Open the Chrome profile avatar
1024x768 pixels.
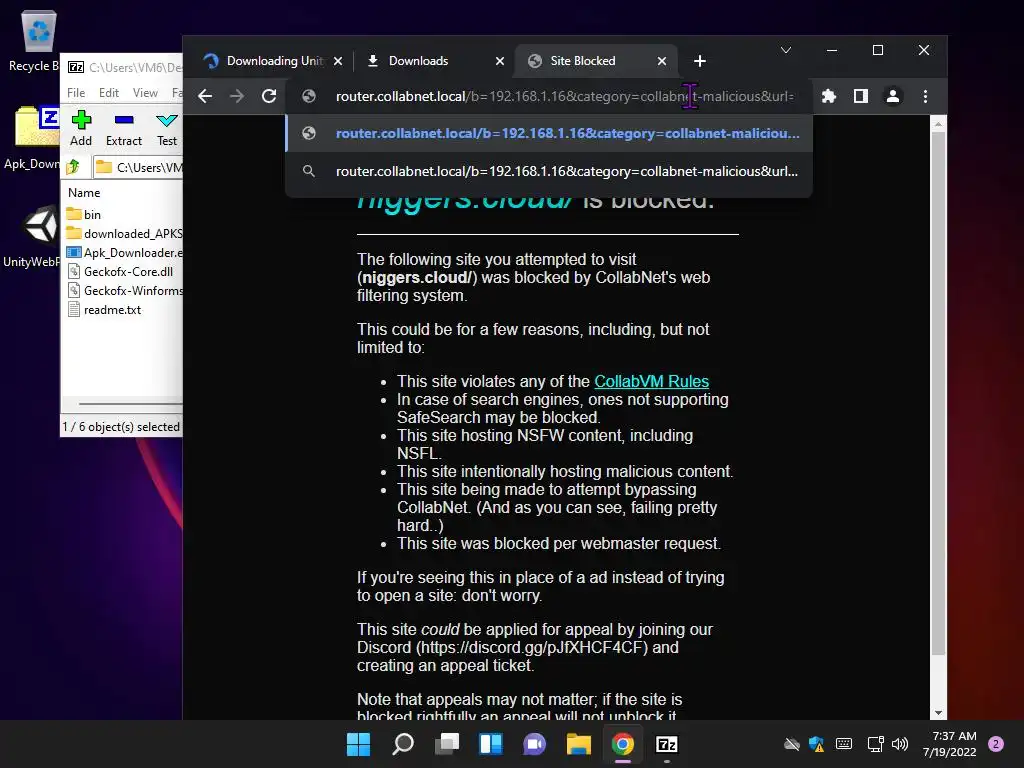click(893, 97)
